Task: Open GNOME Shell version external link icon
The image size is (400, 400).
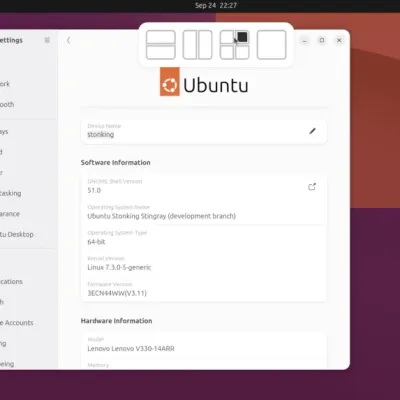Action: [312, 187]
